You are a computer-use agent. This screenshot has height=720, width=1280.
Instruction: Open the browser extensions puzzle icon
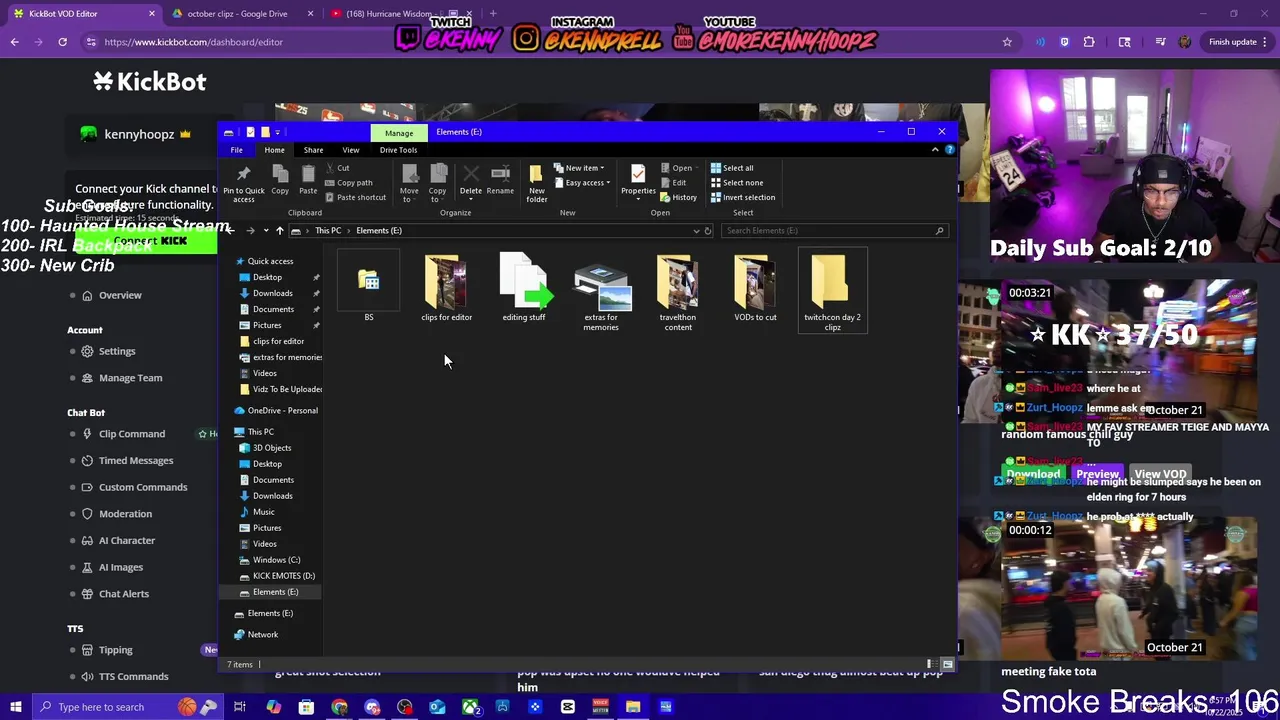[x=1089, y=42]
